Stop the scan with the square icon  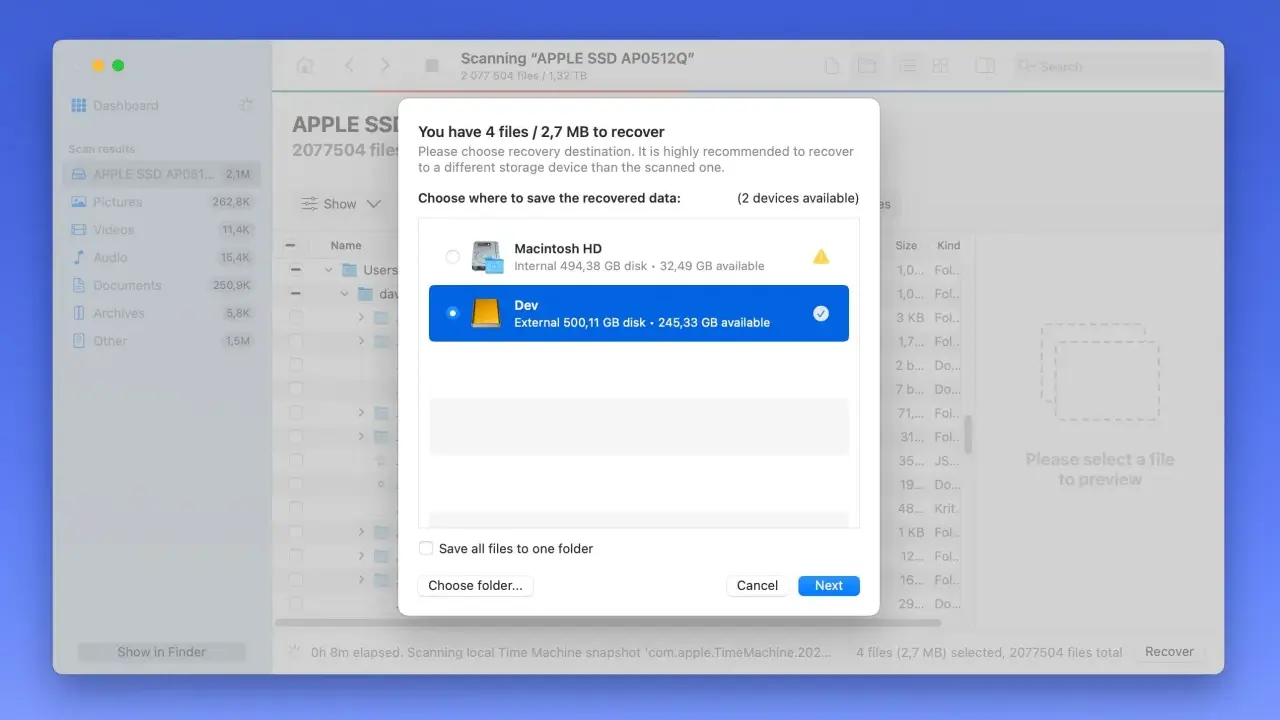tap(432, 66)
